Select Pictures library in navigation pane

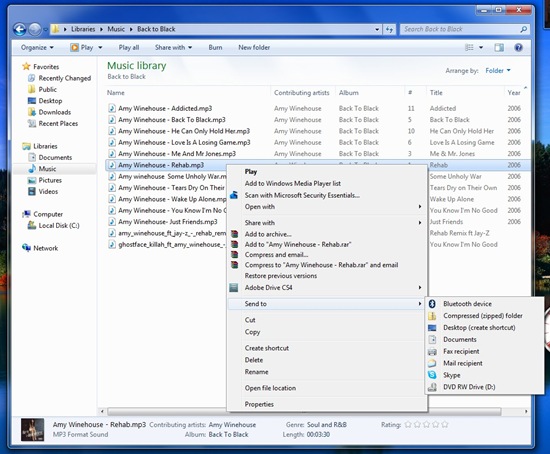(50, 180)
